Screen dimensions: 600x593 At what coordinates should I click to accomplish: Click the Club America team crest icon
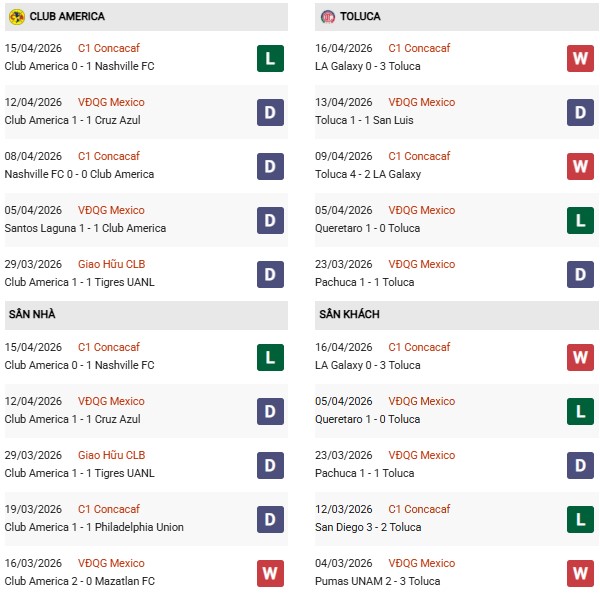click(16, 17)
